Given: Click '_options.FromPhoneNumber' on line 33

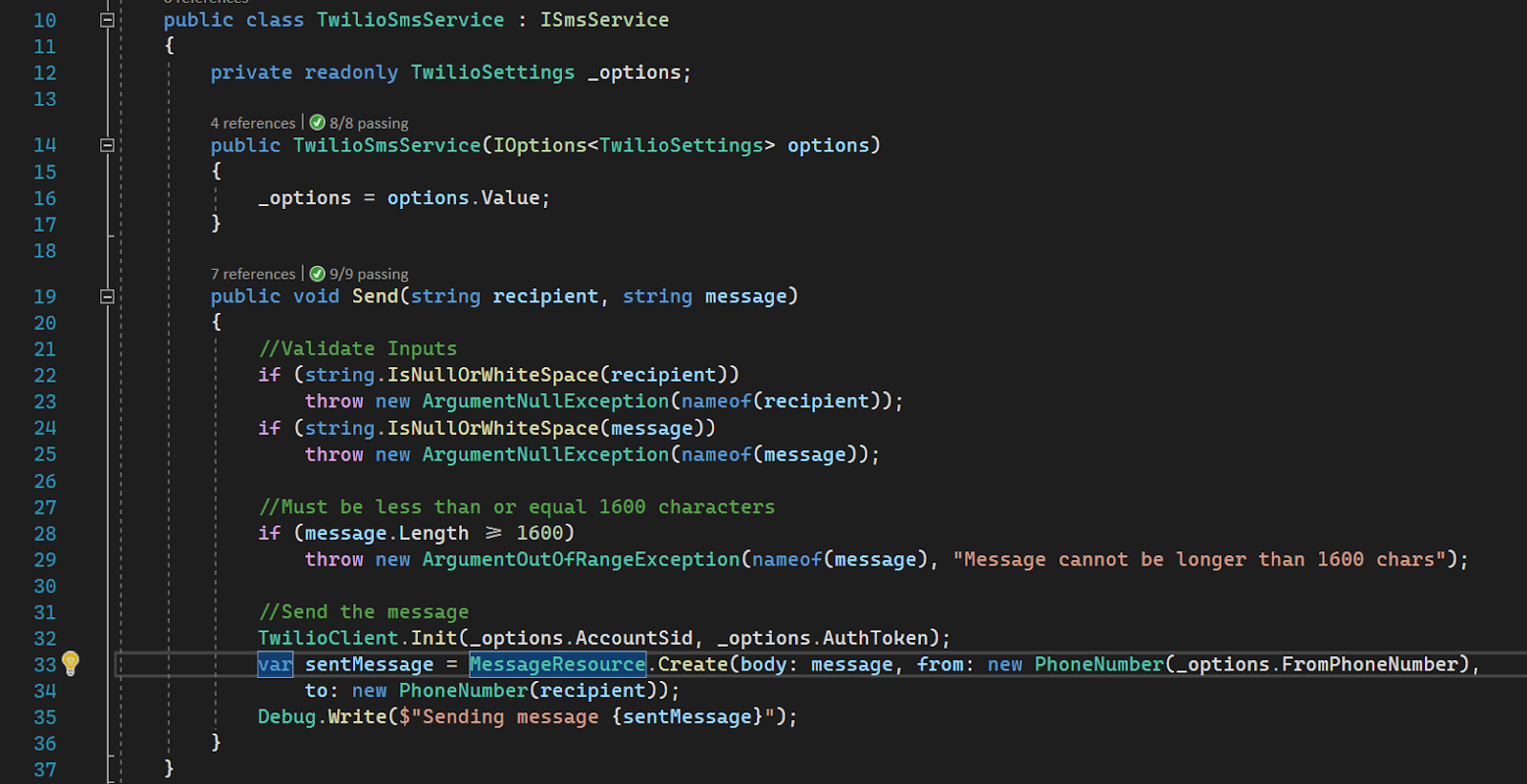Looking at the screenshot, I should click(1318, 665).
